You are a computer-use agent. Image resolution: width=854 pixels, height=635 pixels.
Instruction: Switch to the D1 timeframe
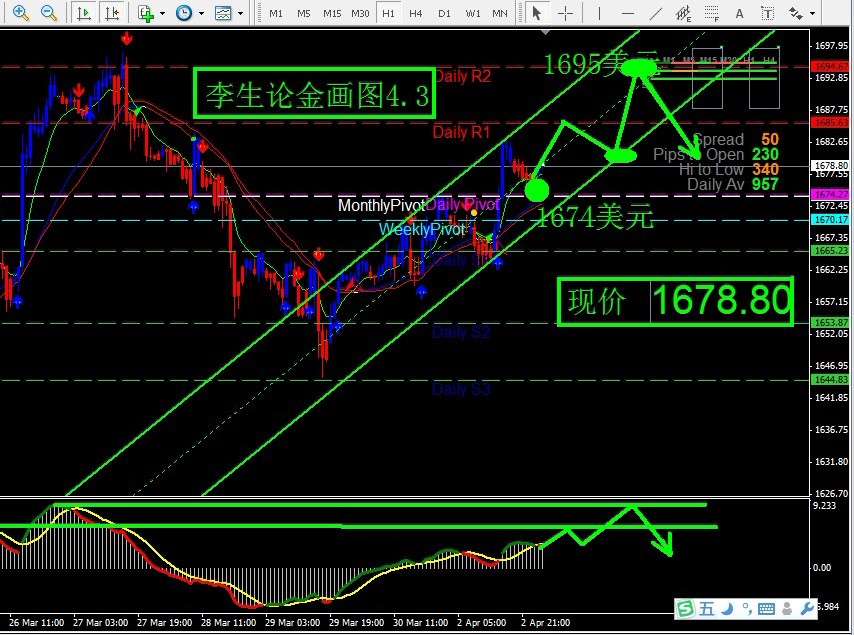444,13
